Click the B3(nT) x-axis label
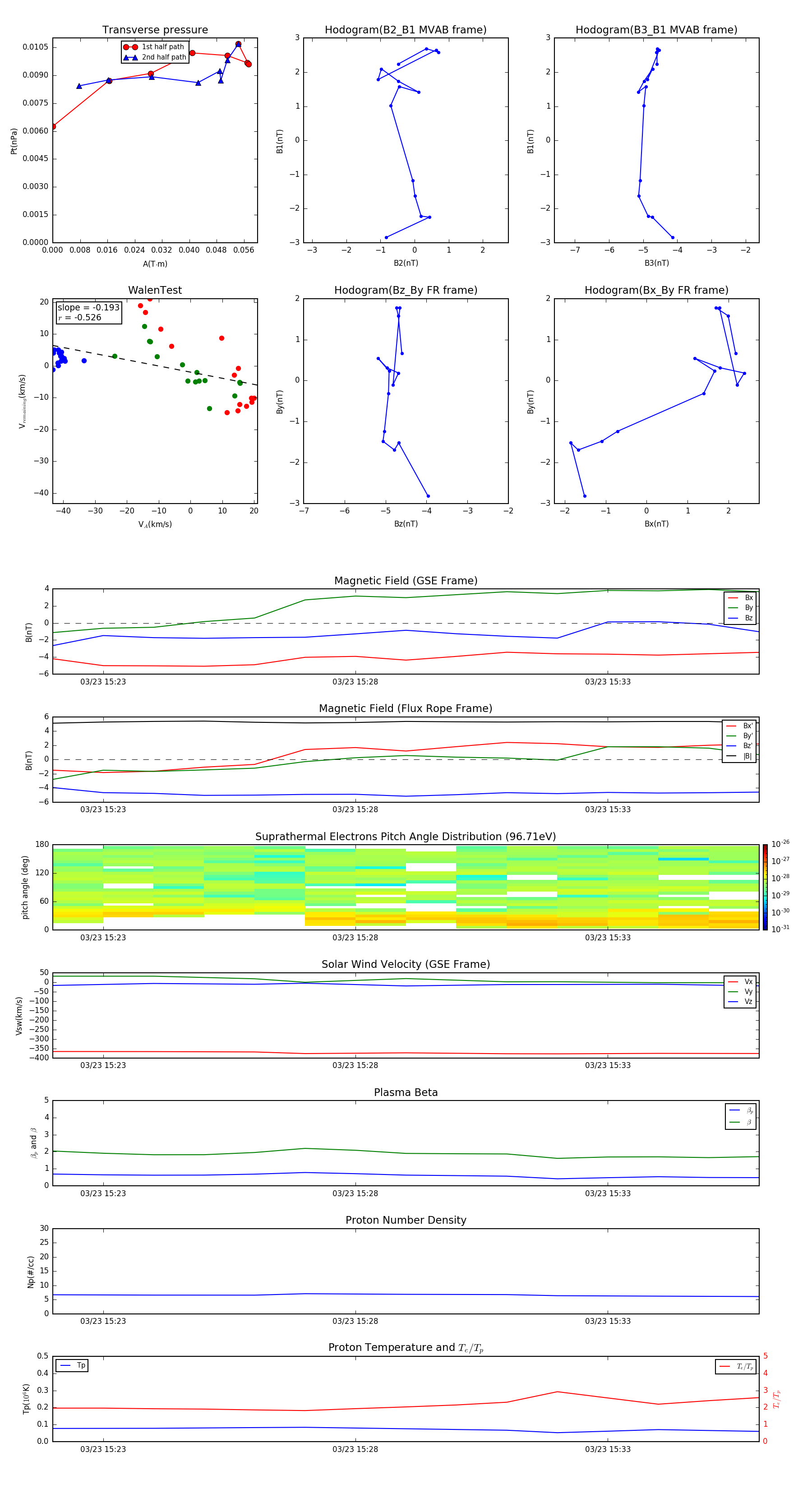 point(656,263)
